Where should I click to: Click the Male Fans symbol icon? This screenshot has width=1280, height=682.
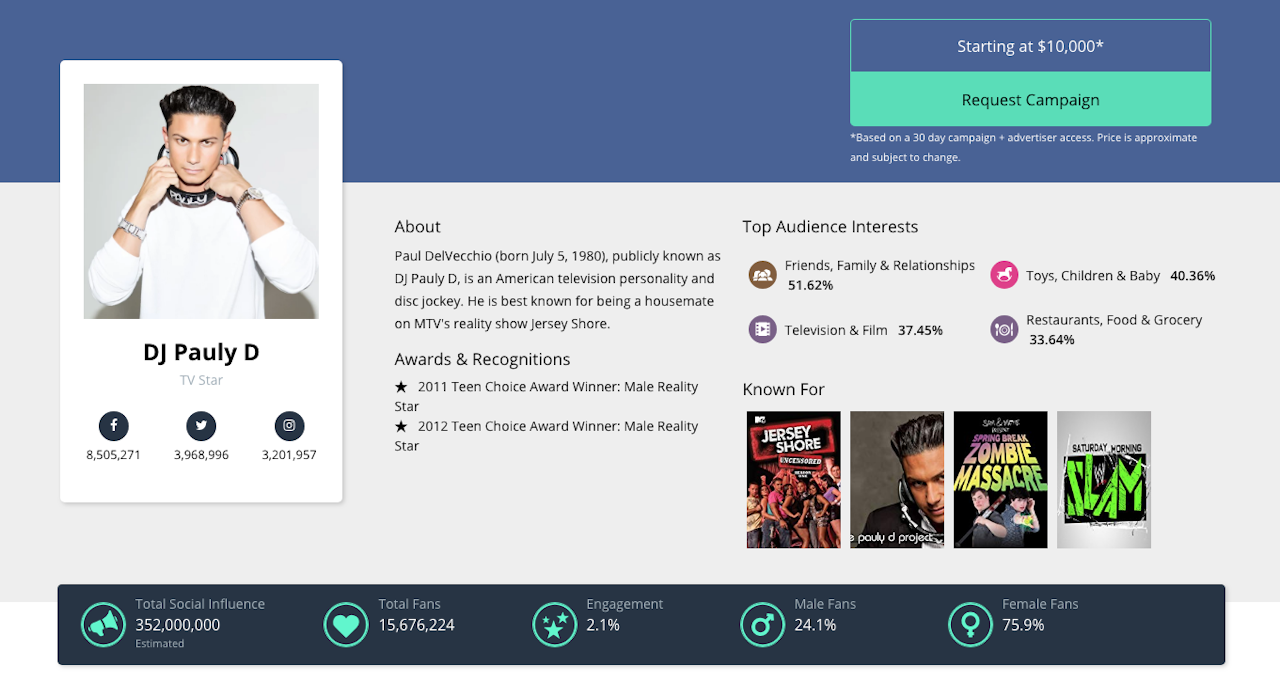coord(762,625)
